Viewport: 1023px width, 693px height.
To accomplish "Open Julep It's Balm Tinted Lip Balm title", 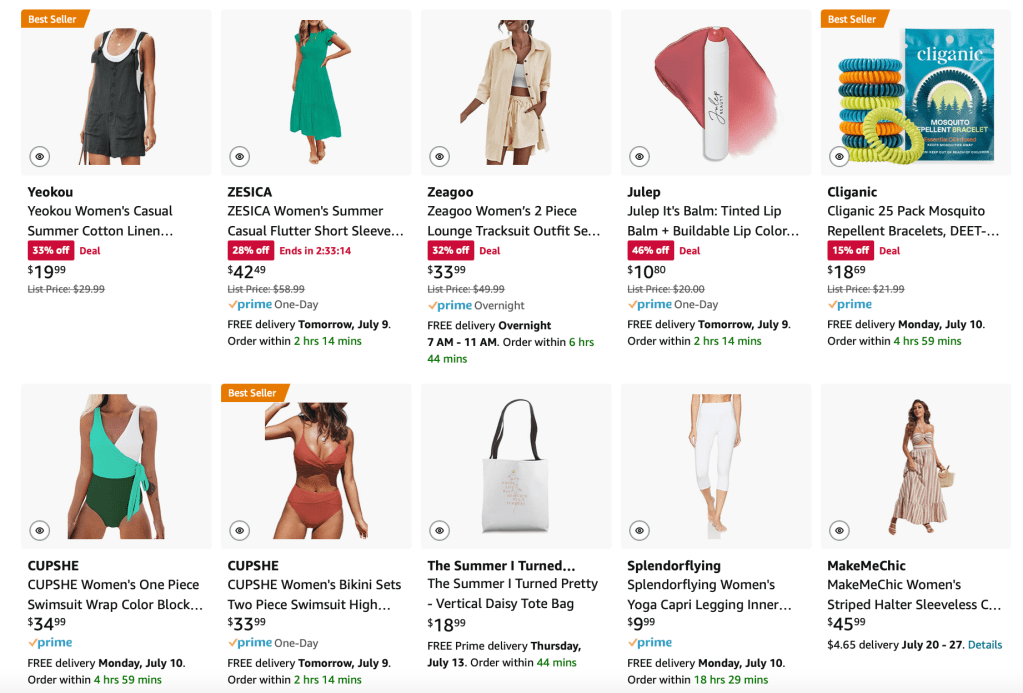I will [713, 221].
